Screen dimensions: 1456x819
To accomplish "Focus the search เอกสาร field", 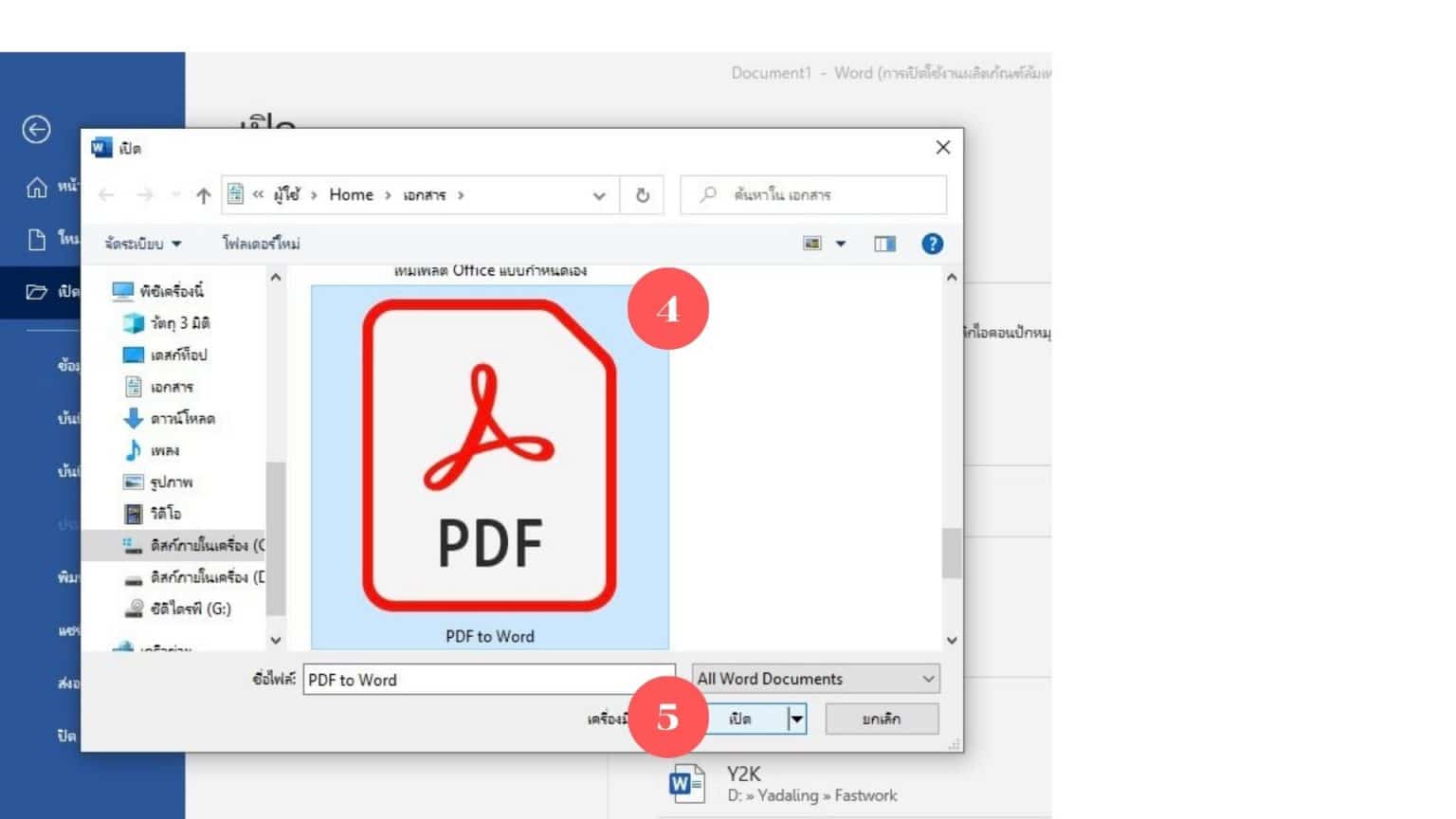I will pyautogui.click(x=813, y=195).
